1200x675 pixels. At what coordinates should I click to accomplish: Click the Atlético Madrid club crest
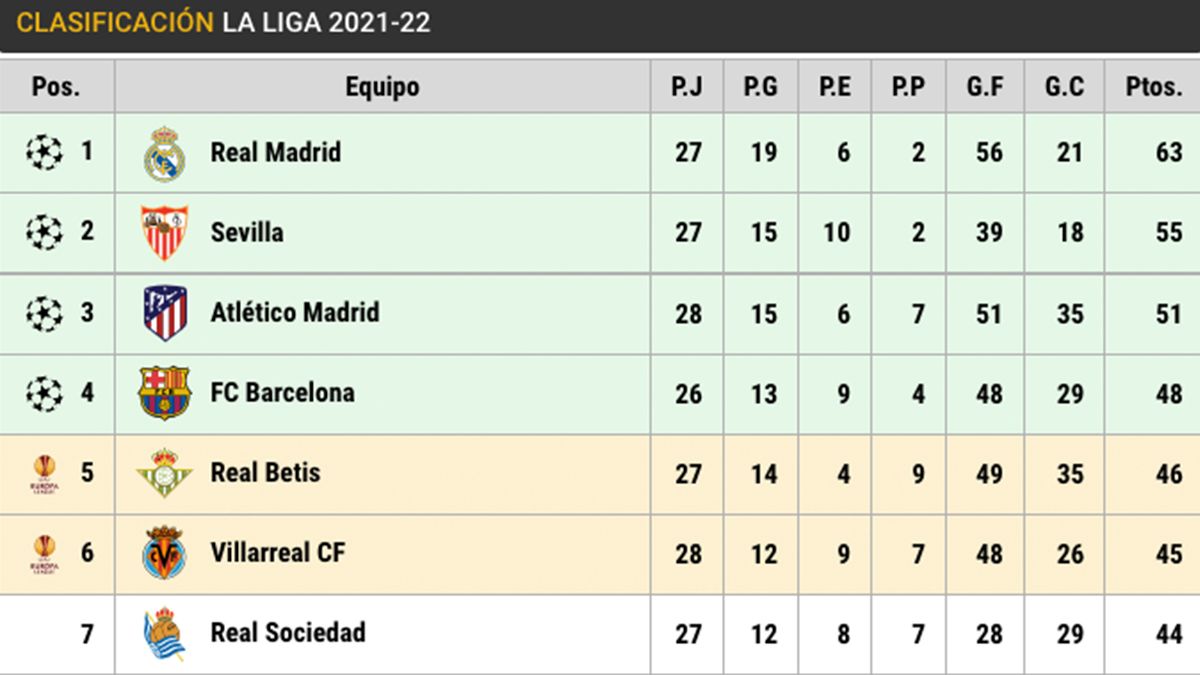coord(164,313)
